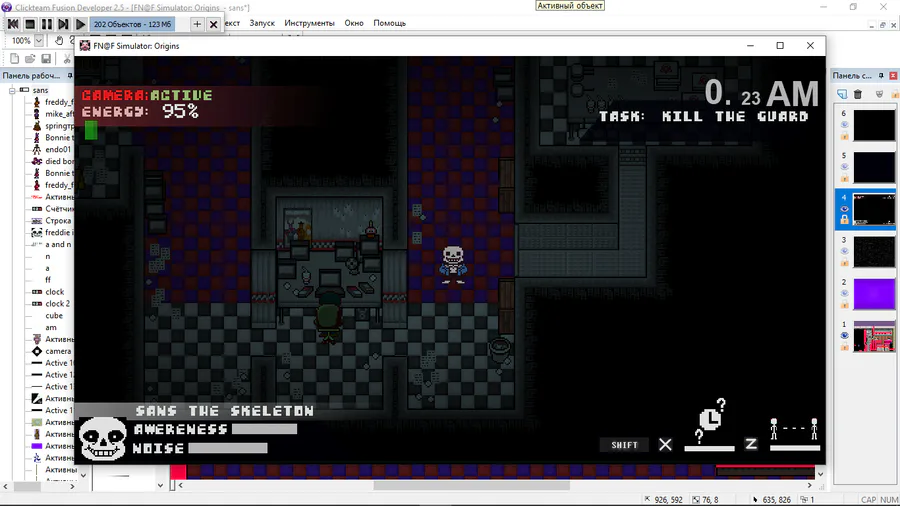Click the X icon in game HUD
Screen dimensions: 900x506
point(665,445)
